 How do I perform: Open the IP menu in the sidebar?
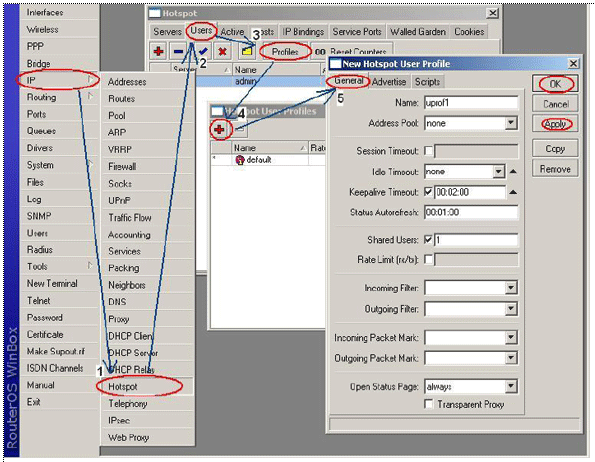[58, 80]
